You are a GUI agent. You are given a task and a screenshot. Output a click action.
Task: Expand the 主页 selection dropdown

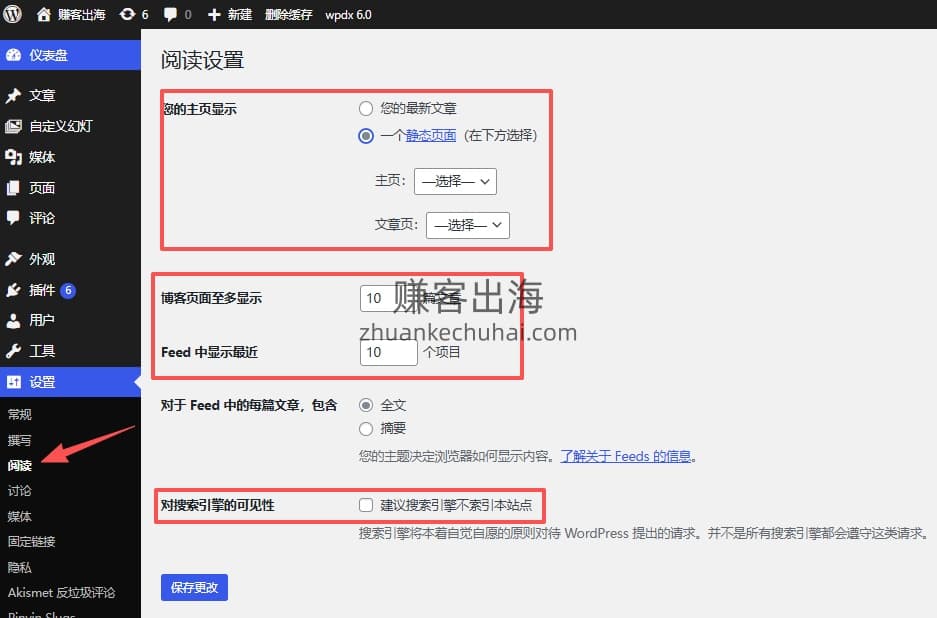click(x=455, y=181)
